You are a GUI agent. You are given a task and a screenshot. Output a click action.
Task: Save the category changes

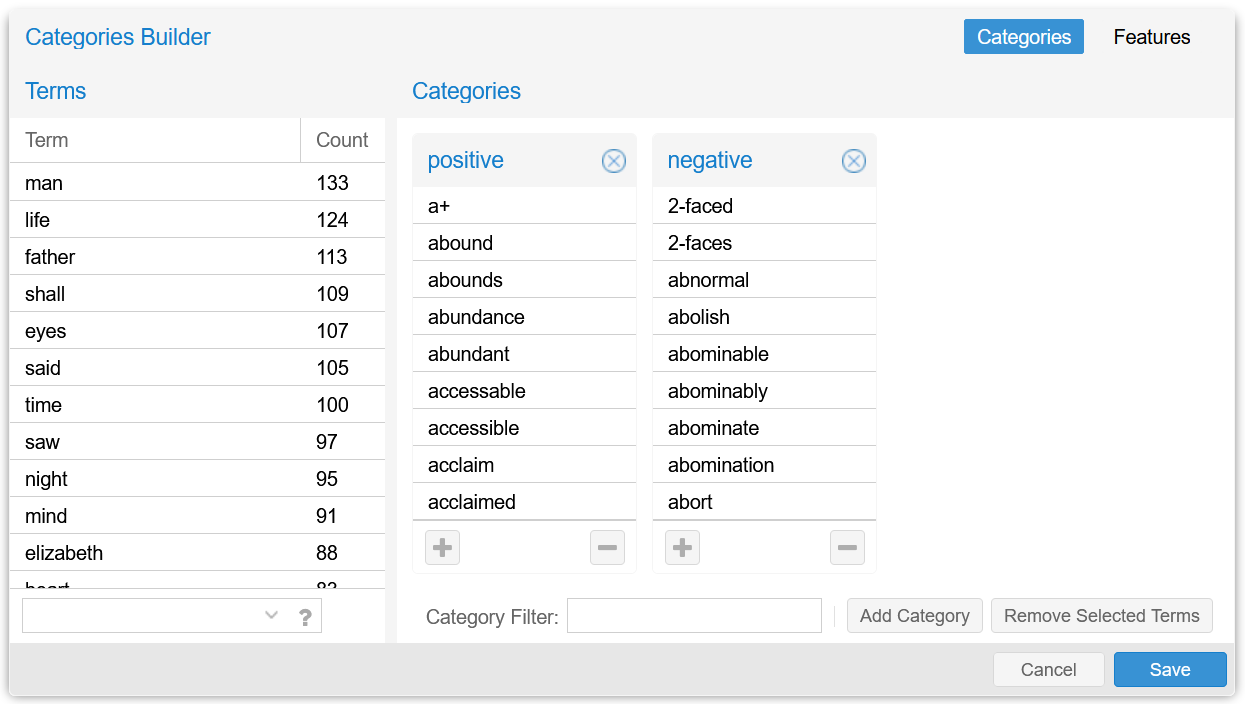click(1170, 669)
